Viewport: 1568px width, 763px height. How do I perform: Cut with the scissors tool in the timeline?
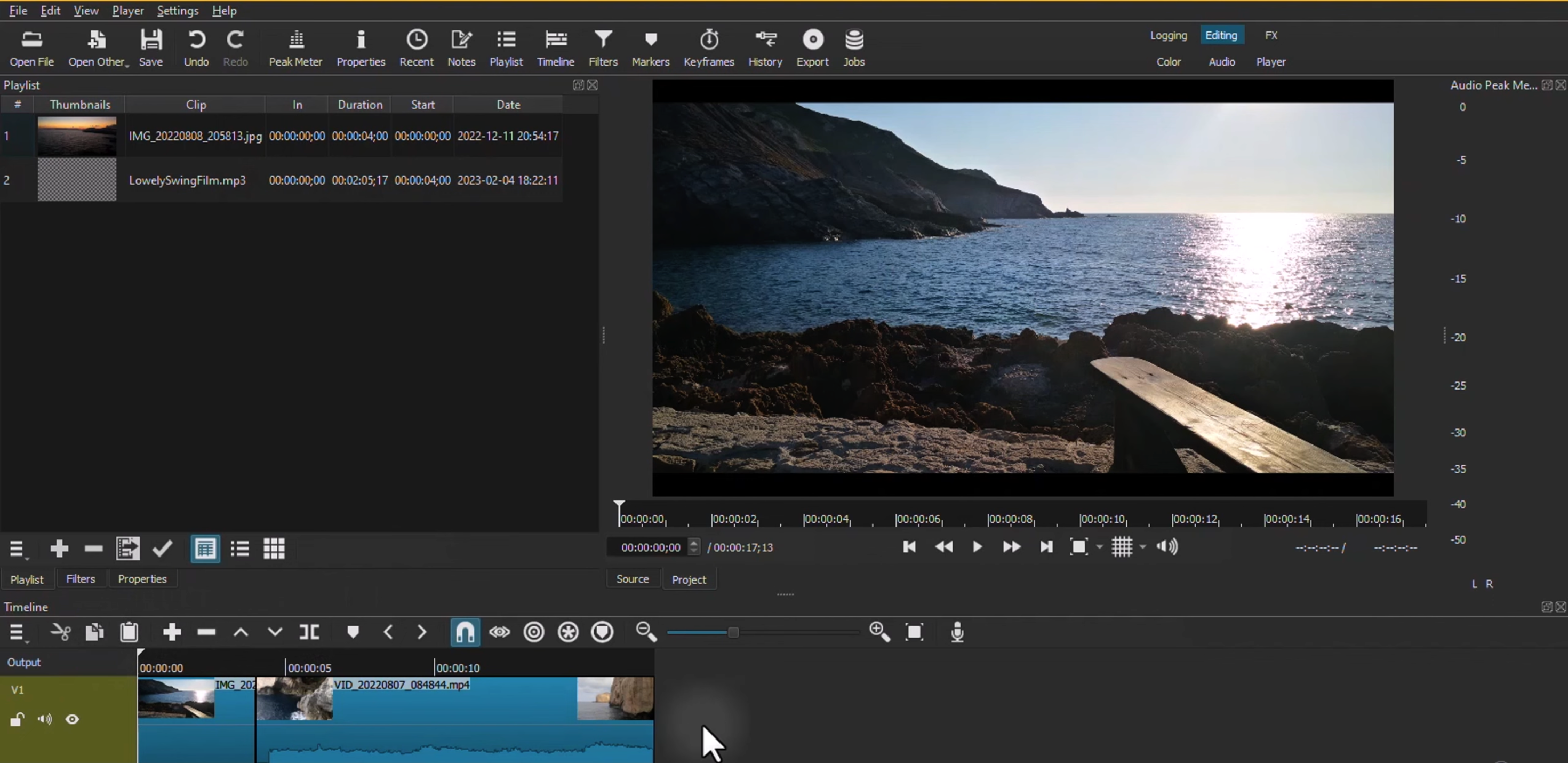pos(60,632)
